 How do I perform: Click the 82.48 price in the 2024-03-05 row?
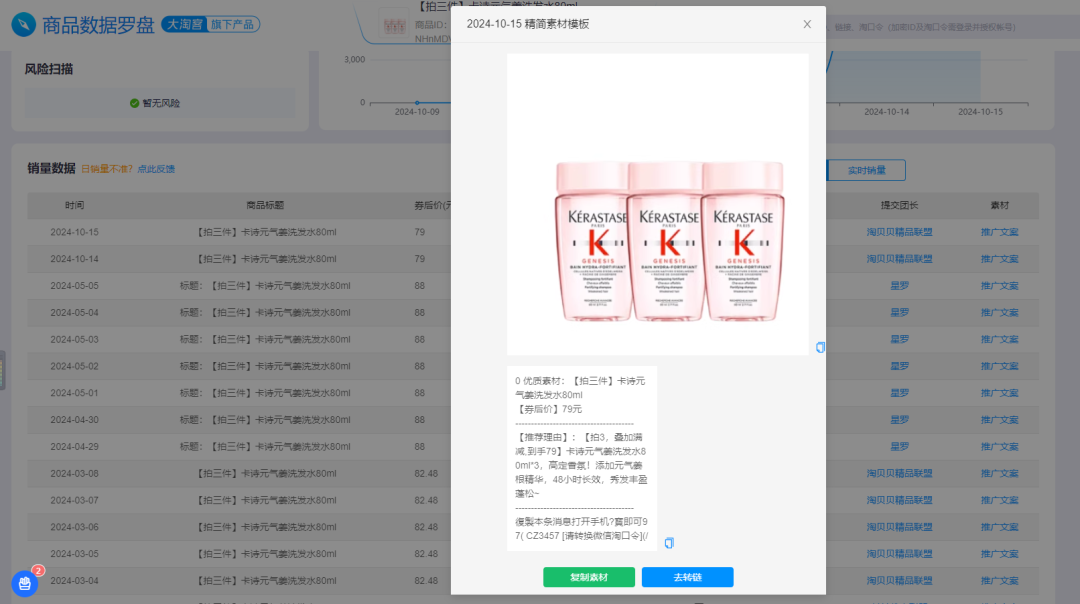point(426,554)
